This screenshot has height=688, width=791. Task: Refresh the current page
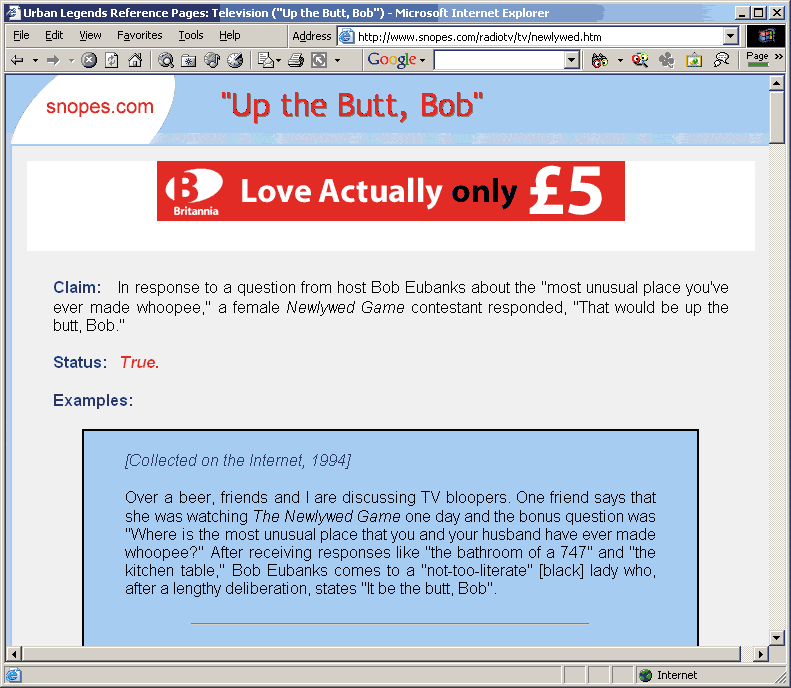click(112, 61)
